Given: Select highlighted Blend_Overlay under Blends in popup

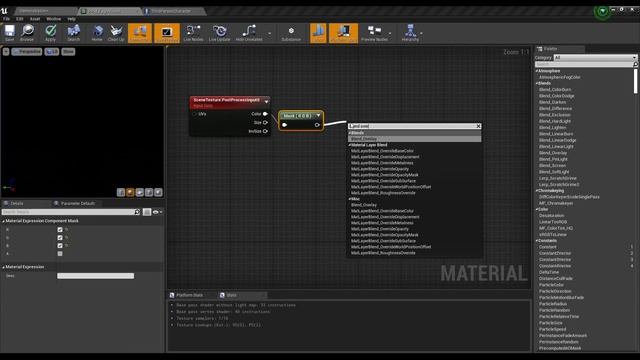Looking at the screenshot, I should tap(415, 139).
